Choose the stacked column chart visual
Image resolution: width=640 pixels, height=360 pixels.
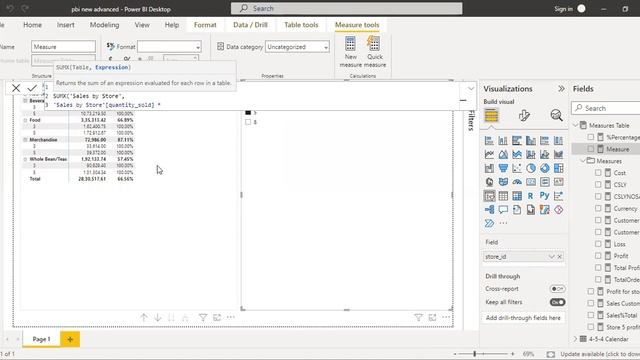(503, 141)
